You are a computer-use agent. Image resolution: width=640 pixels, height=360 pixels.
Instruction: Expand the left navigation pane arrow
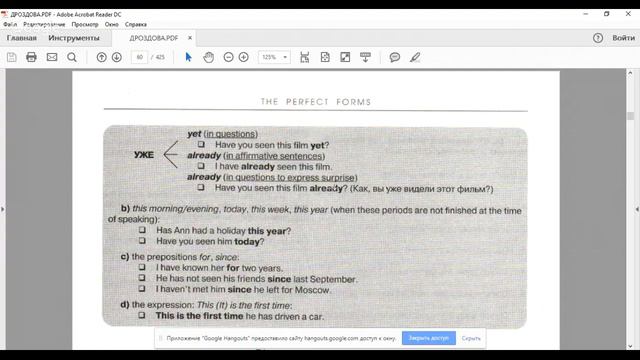(x=2, y=209)
